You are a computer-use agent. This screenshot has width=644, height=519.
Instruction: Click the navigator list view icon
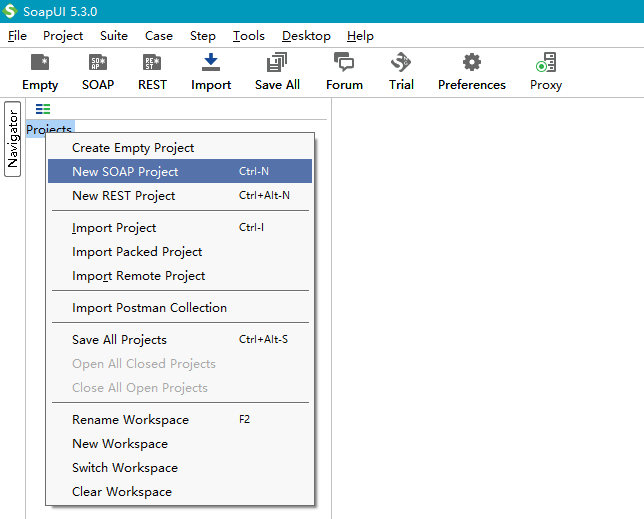pyautogui.click(x=43, y=109)
